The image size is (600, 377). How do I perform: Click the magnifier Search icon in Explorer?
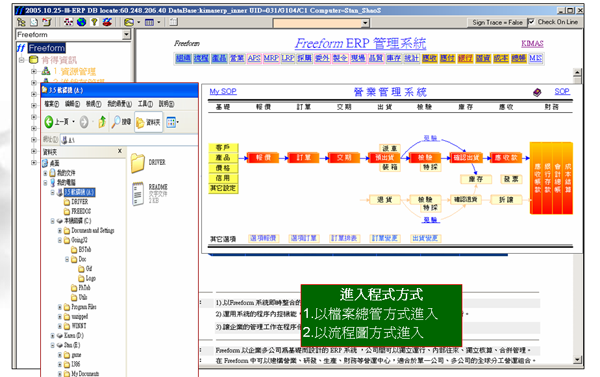pos(116,122)
